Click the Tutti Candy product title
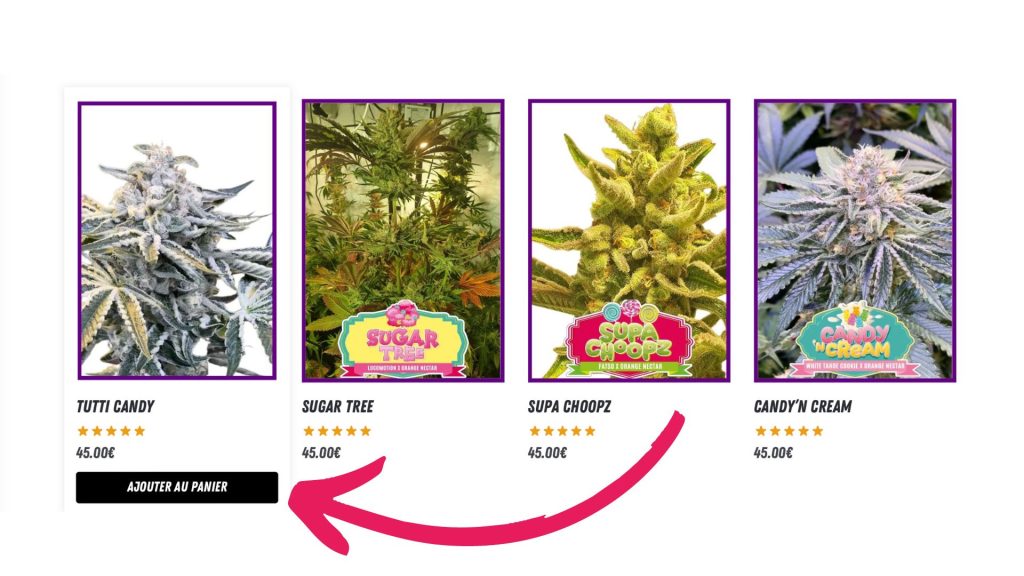The height and width of the screenshot is (576, 1024). coord(115,407)
